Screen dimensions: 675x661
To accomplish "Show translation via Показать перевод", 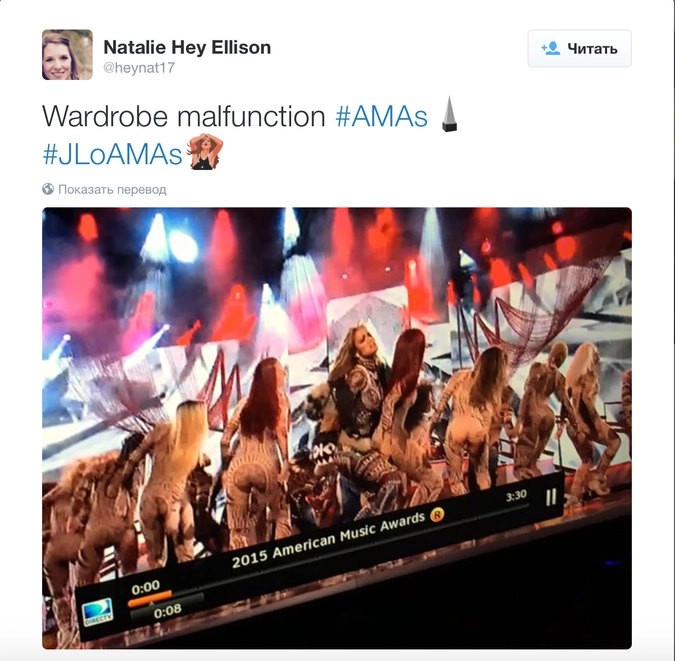I will [x=112, y=189].
